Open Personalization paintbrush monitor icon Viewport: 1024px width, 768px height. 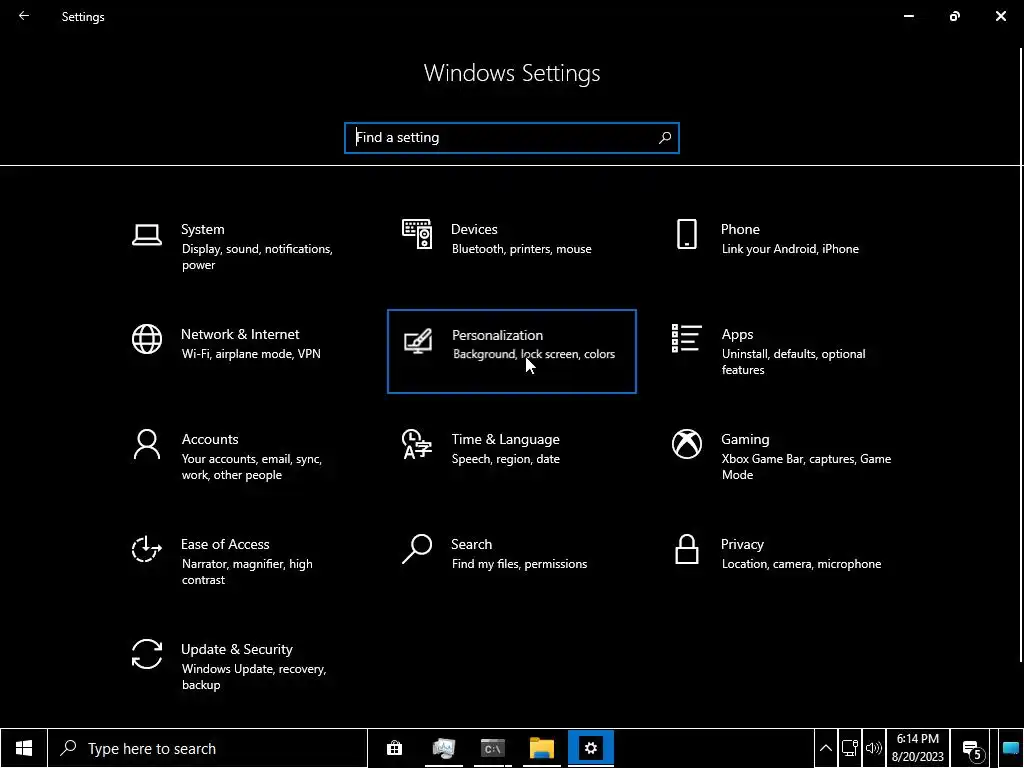(x=417, y=341)
